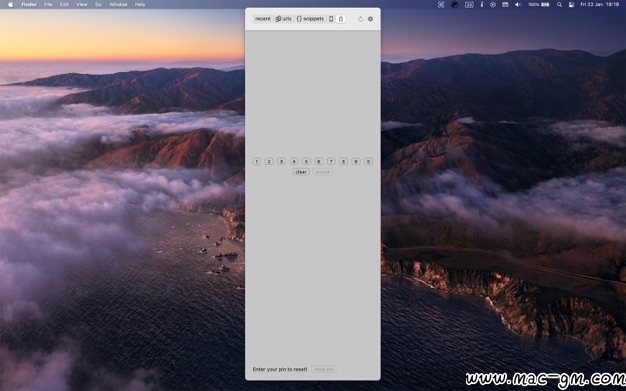Switch to the urls tab
The image size is (626, 391).
point(283,19)
